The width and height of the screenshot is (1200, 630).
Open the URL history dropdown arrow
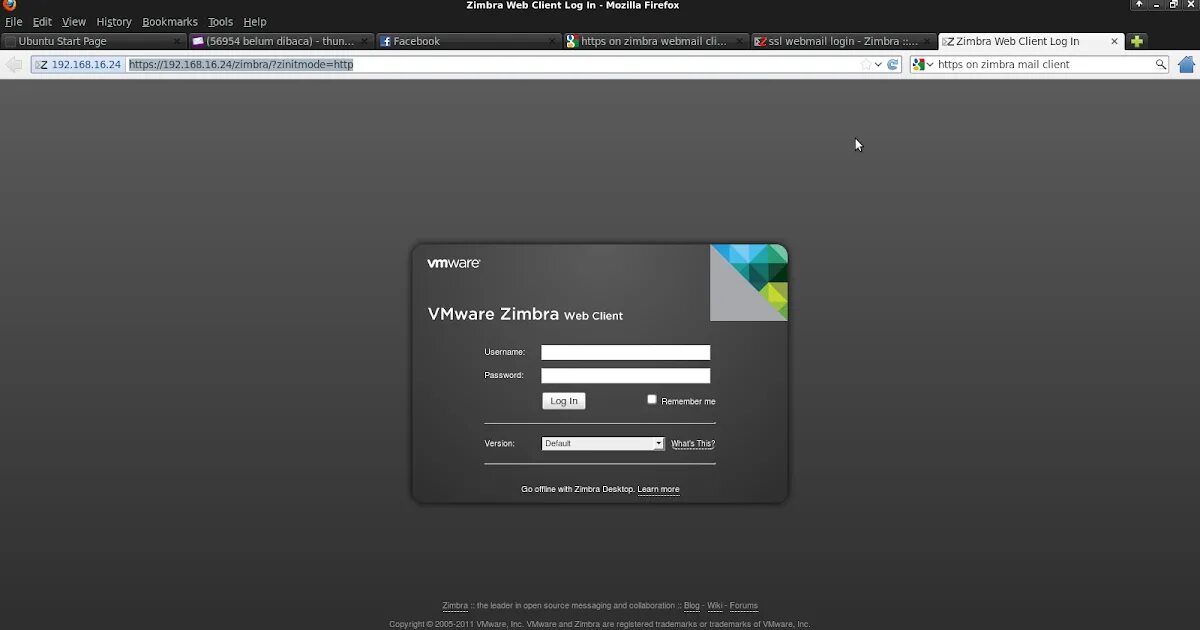click(878, 64)
